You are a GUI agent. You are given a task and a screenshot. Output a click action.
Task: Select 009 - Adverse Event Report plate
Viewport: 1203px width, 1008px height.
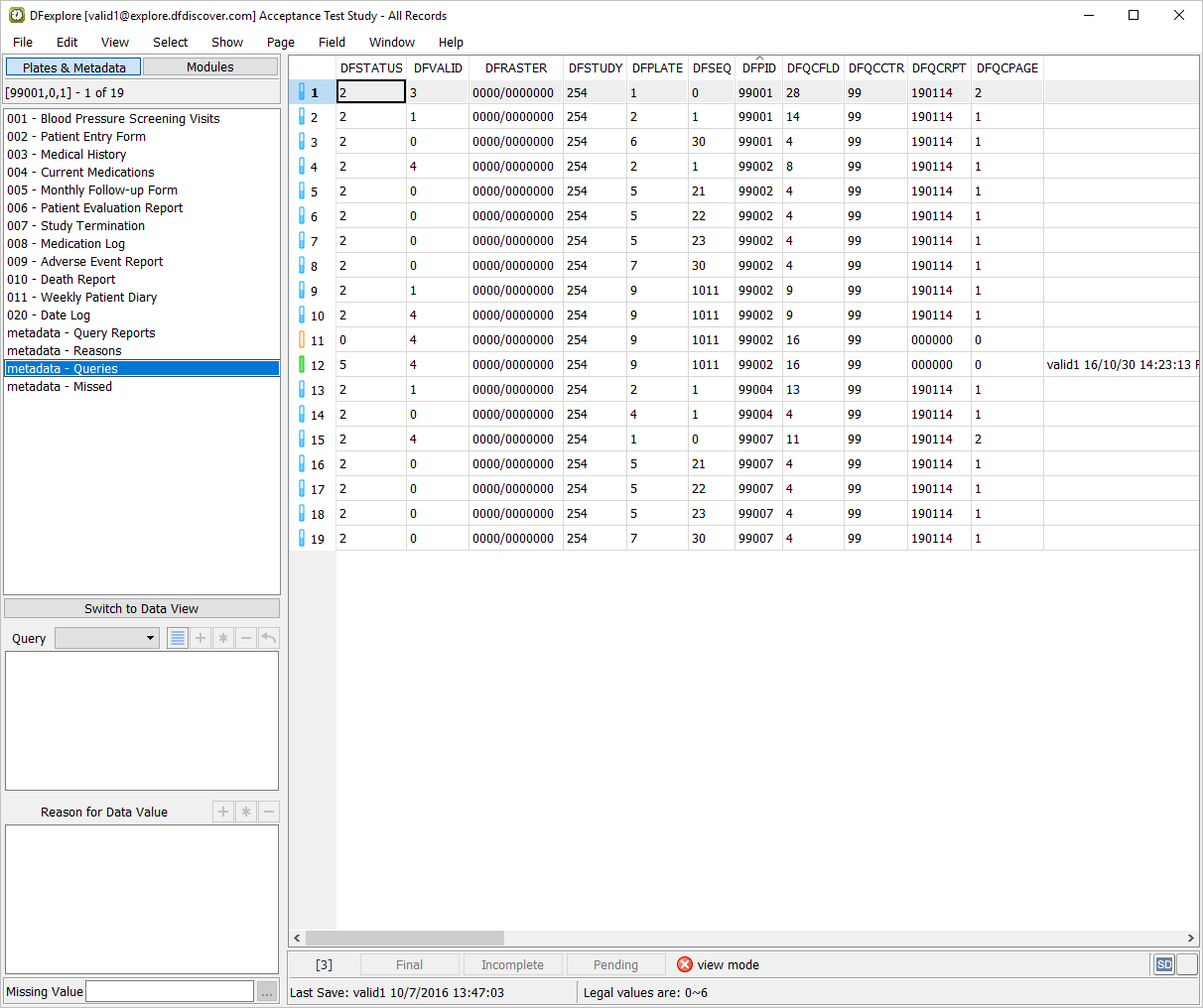tap(85, 262)
